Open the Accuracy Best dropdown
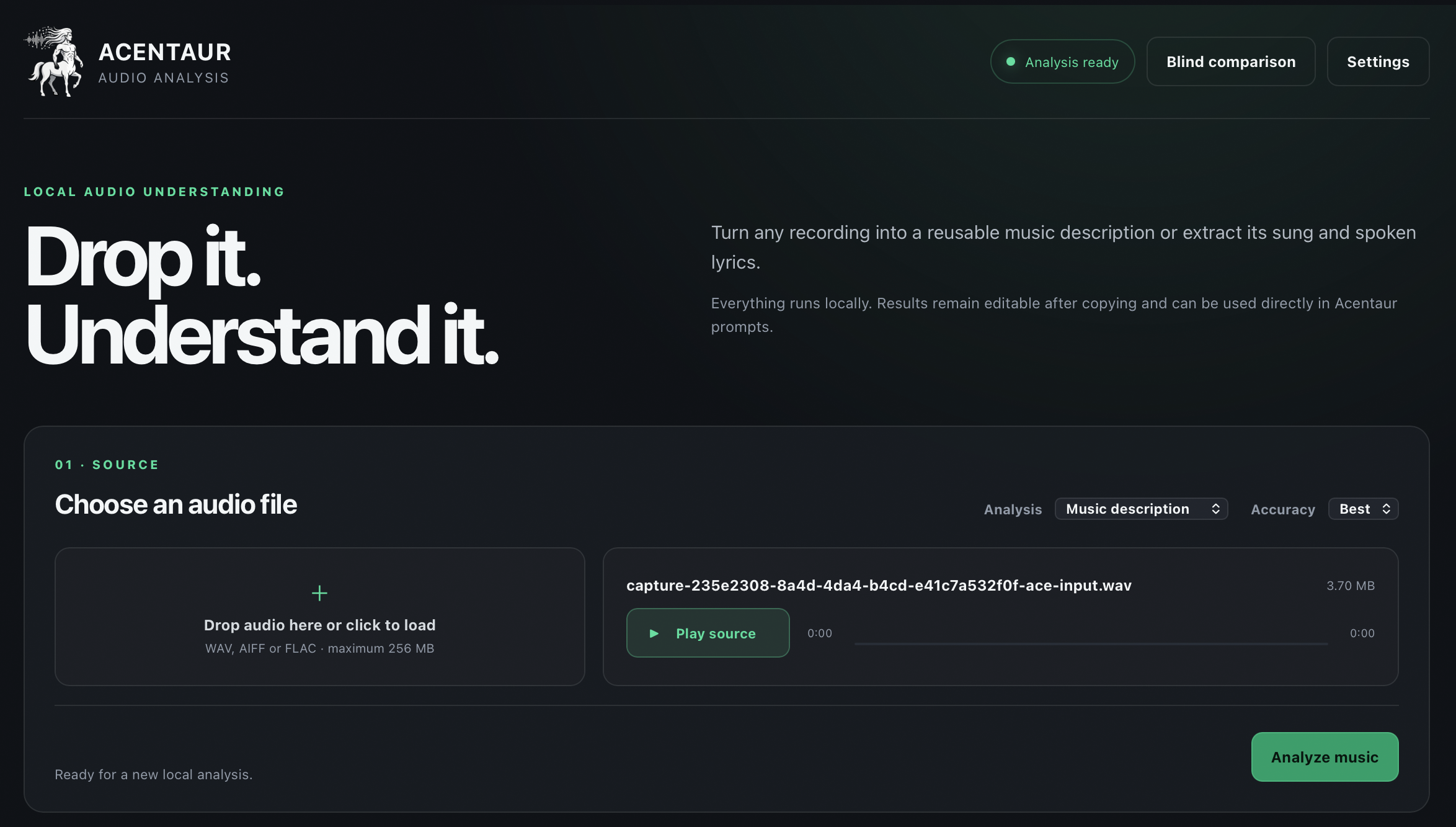Image resolution: width=1456 pixels, height=827 pixels. pos(1363,509)
